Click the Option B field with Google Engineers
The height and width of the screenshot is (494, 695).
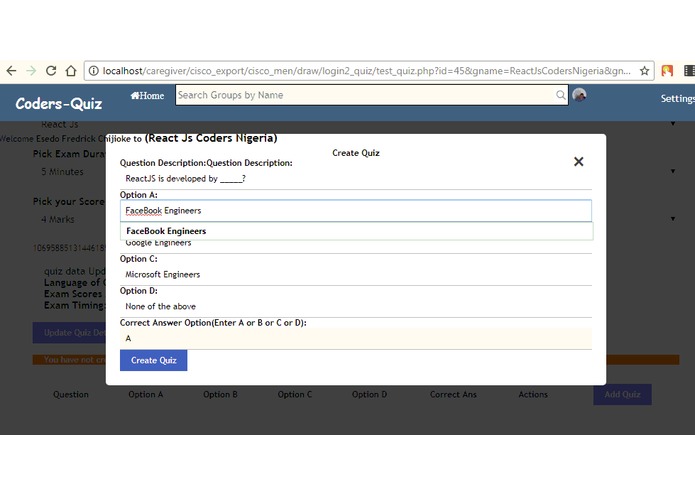355,247
